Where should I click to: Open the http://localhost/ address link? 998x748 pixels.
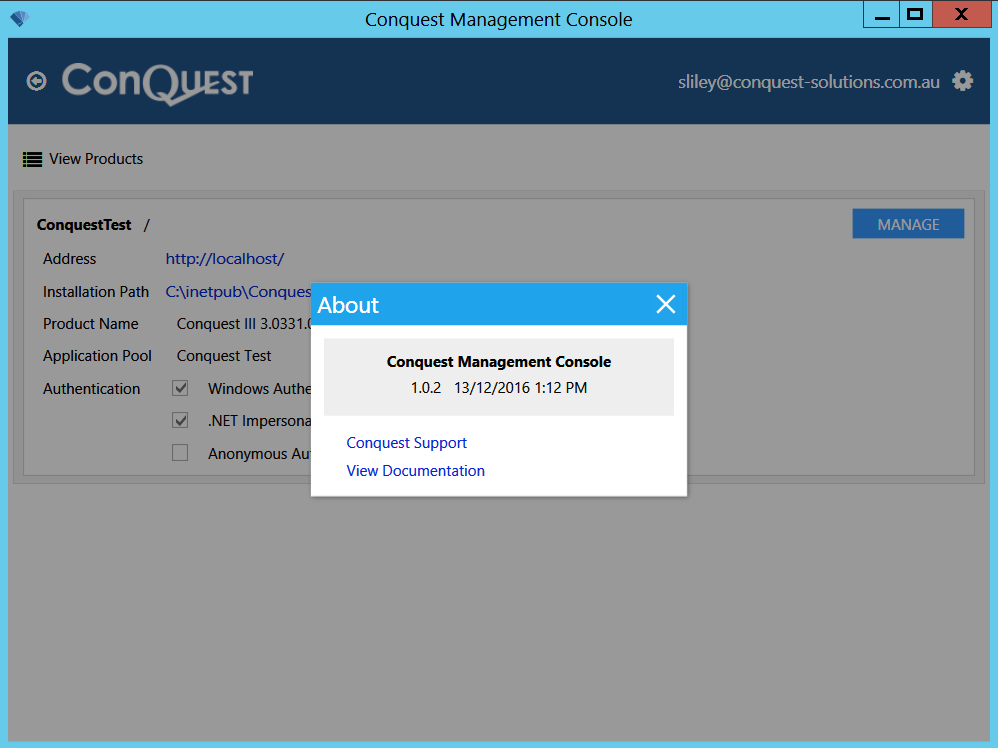(225, 258)
